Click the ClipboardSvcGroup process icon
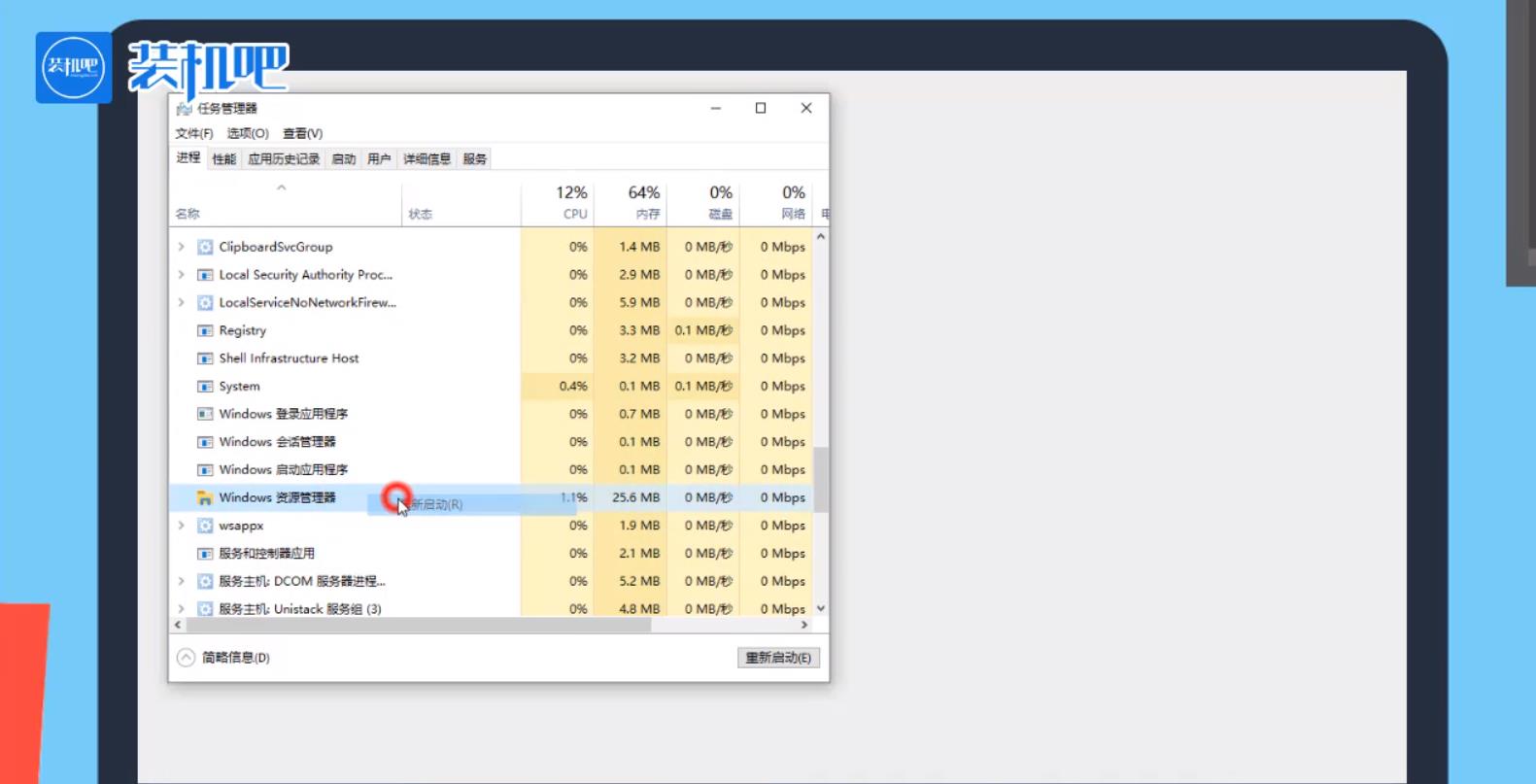 tap(205, 247)
